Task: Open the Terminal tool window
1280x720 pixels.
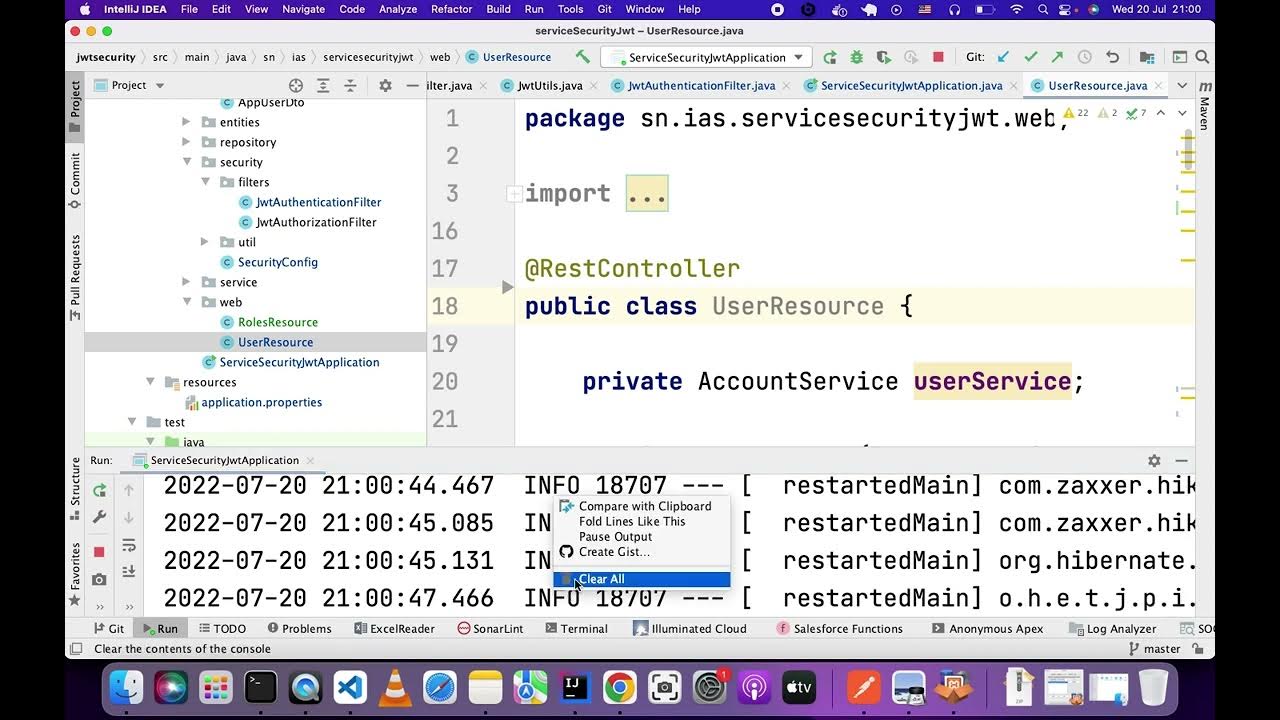Action: click(x=577, y=629)
